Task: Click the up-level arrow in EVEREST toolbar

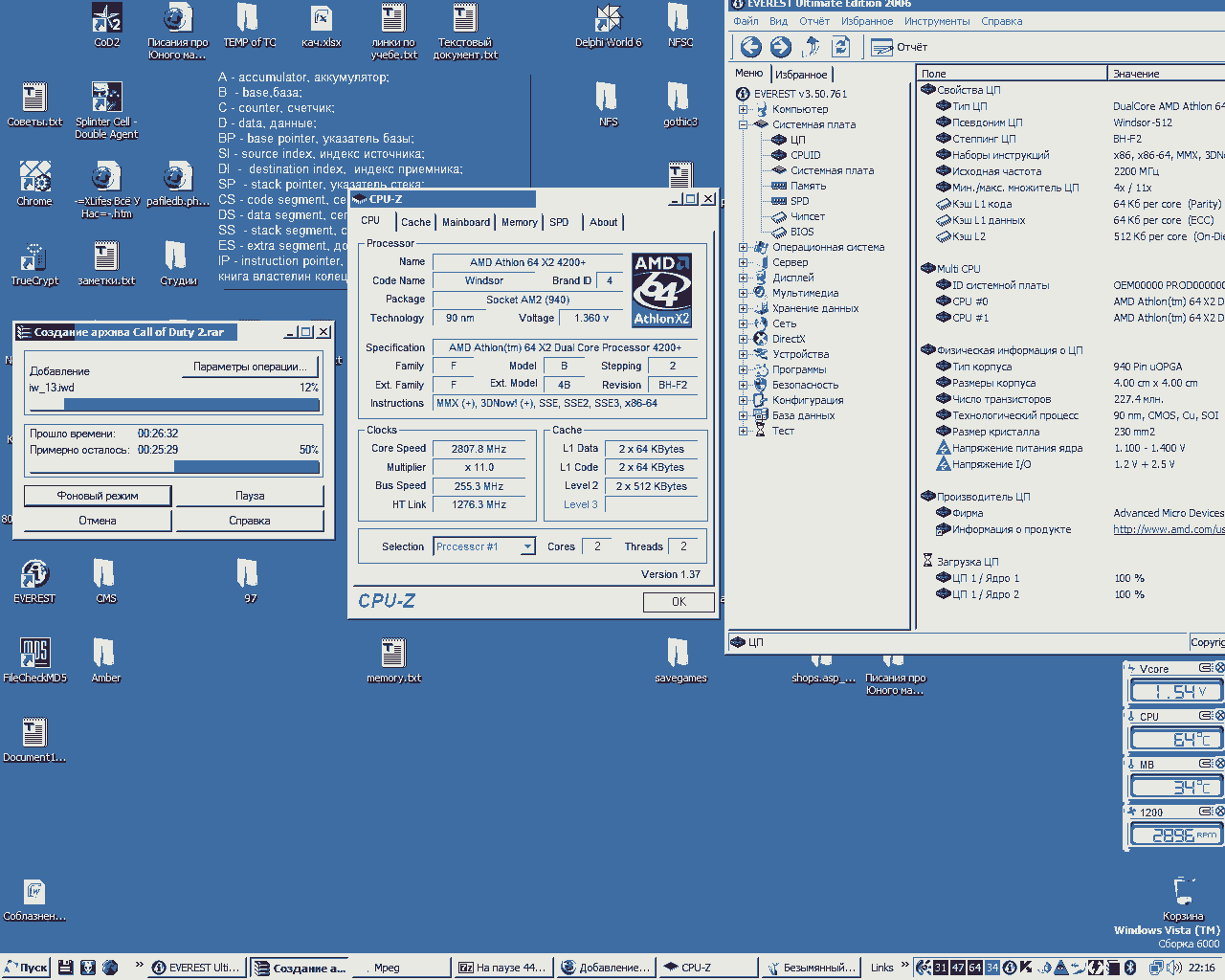Action: pyautogui.click(x=811, y=47)
